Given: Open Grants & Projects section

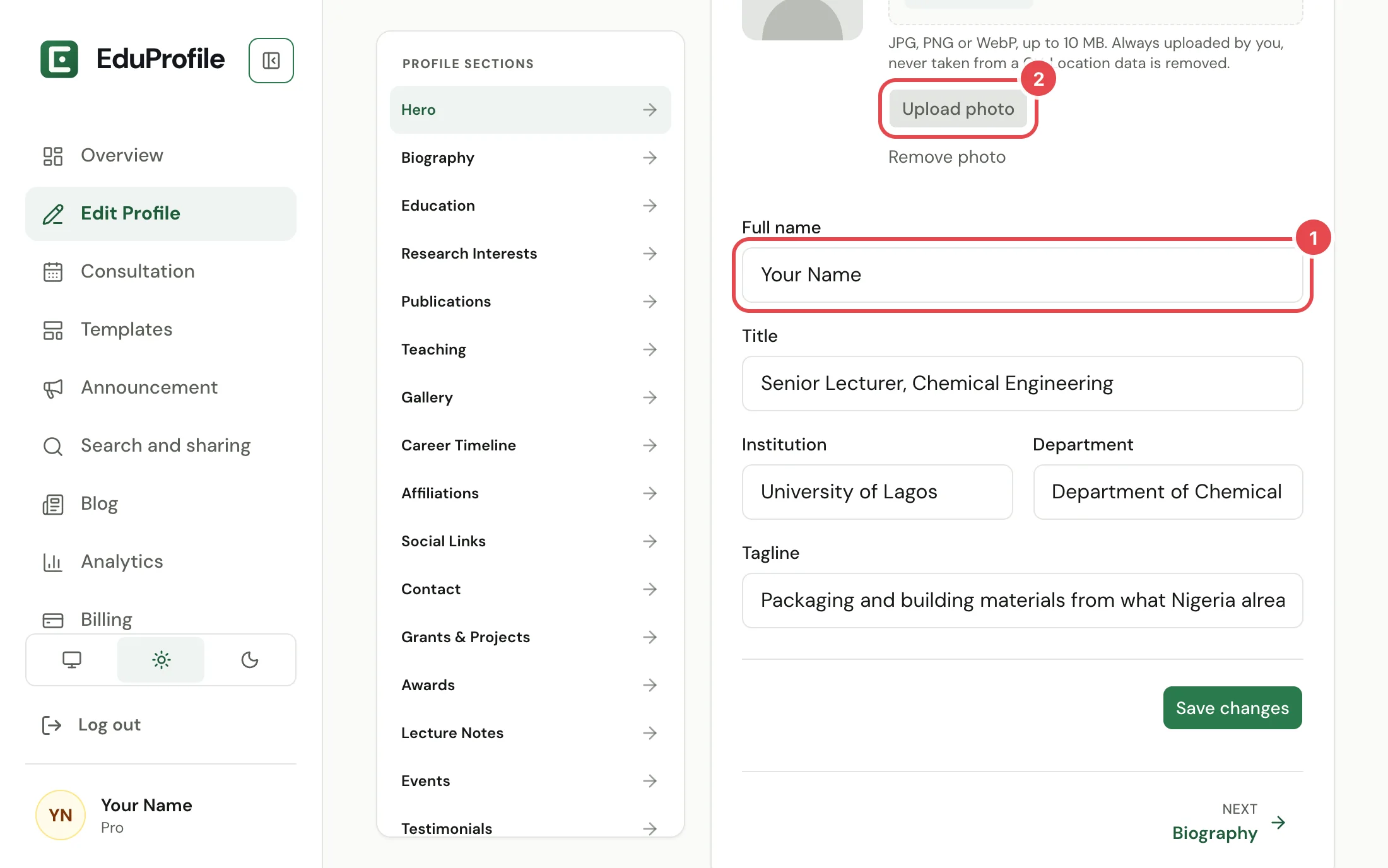Looking at the screenshot, I should 530,637.
